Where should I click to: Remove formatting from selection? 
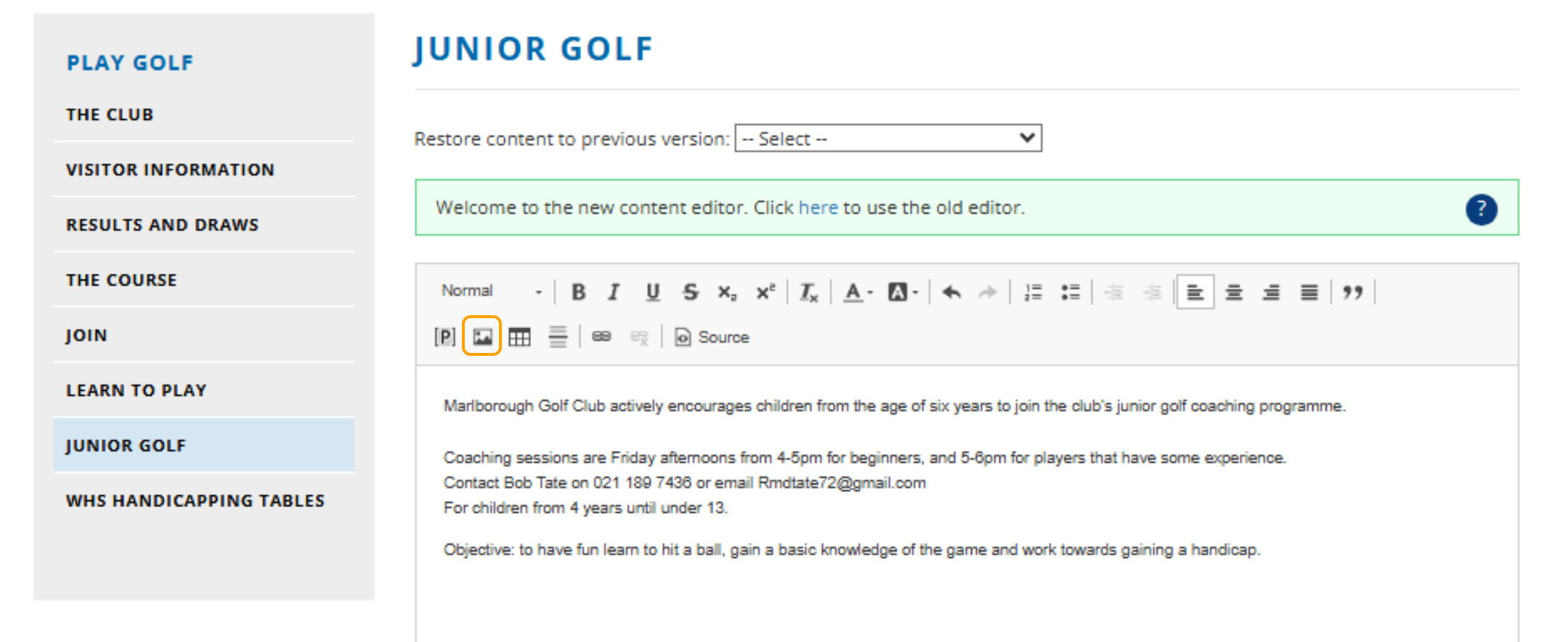pos(808,292)
